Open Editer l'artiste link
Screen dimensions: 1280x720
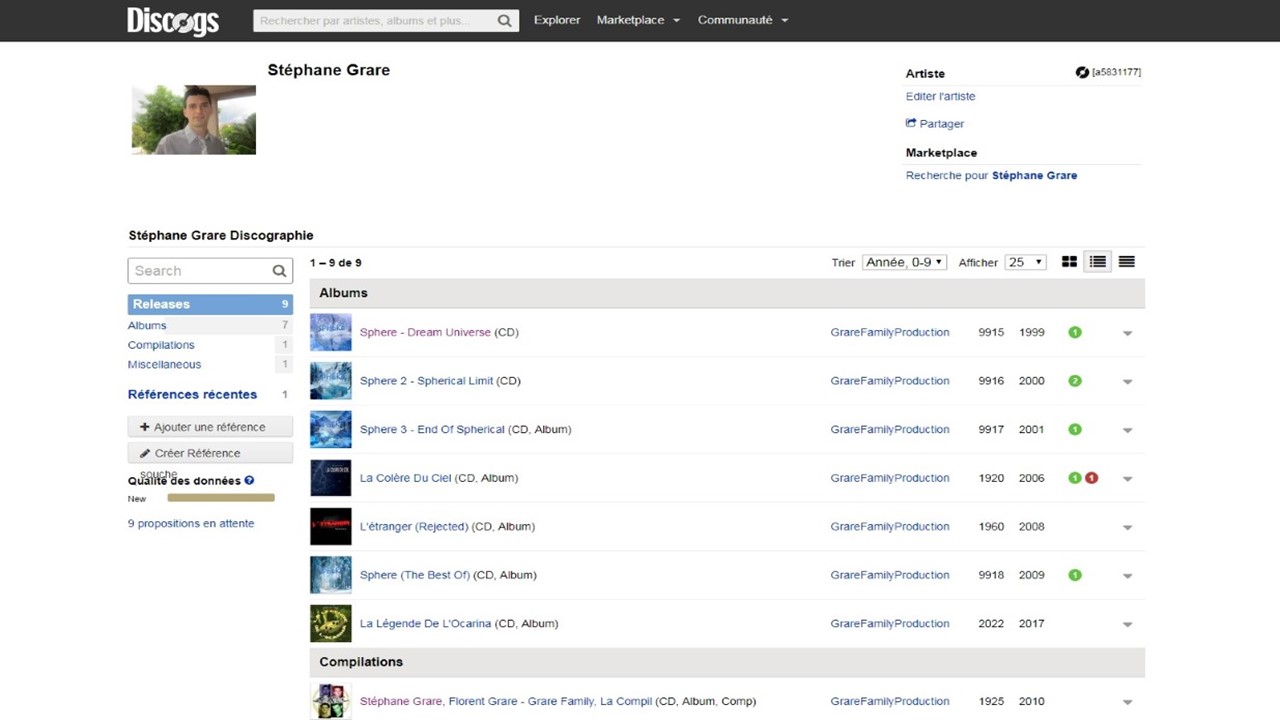(x=940, y=96)
